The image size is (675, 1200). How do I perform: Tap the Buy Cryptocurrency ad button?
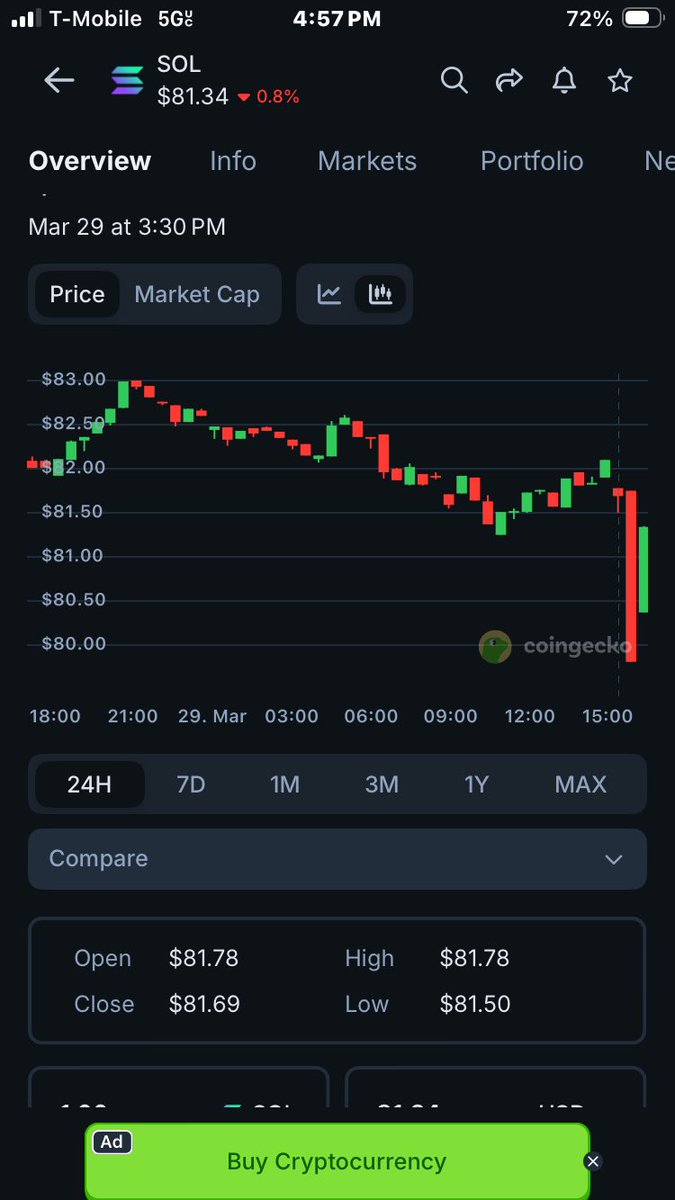[336, 1161]
